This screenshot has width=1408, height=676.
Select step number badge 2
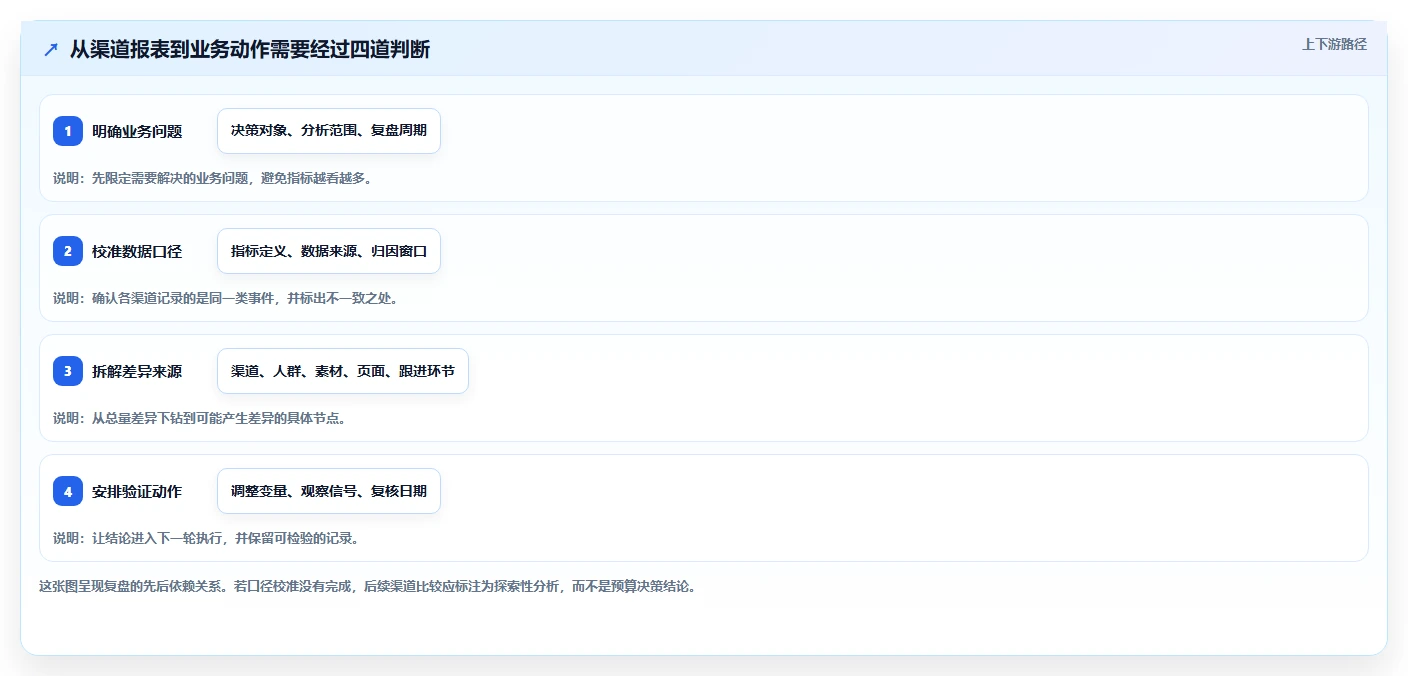(68, 251)
